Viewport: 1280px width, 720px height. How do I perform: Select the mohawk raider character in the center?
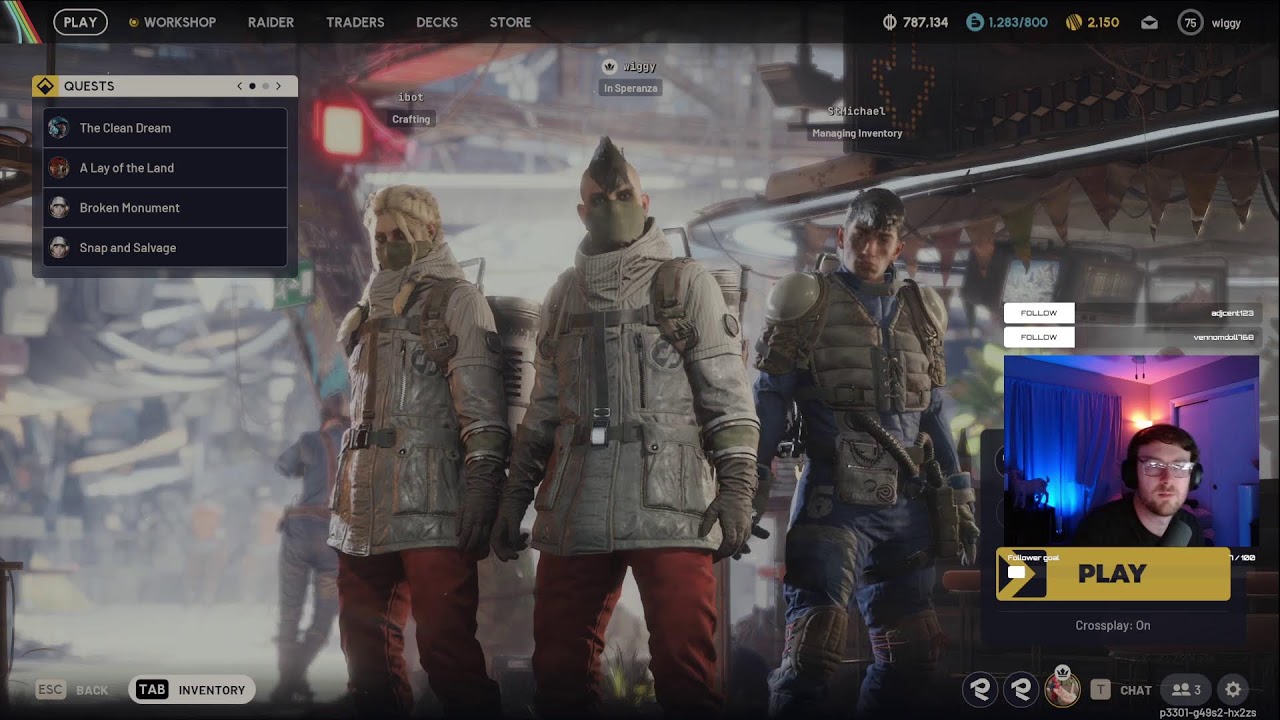pyautogui.click(x=625, y=420)
